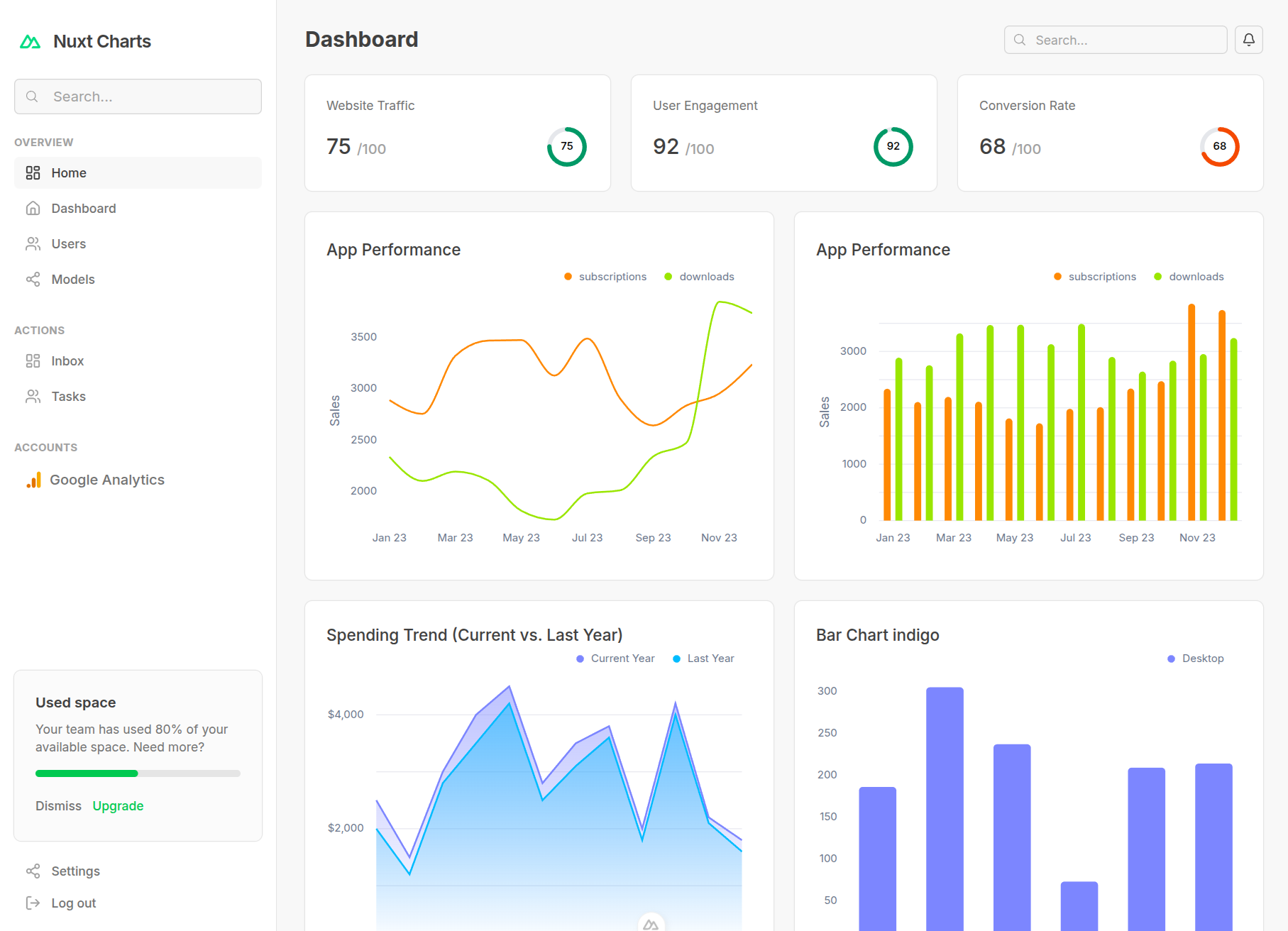Click the tallest indigo bar near 300
Viewport: 1288px width, 931px height.
pos(945,809)
